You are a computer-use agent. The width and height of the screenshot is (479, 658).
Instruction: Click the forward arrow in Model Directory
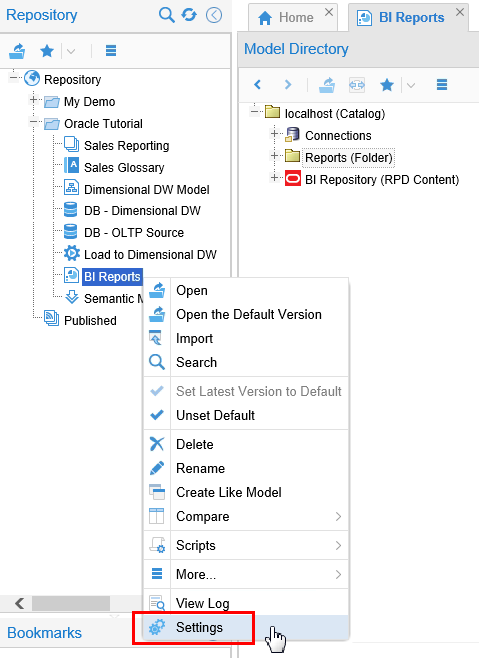(288, 85)
